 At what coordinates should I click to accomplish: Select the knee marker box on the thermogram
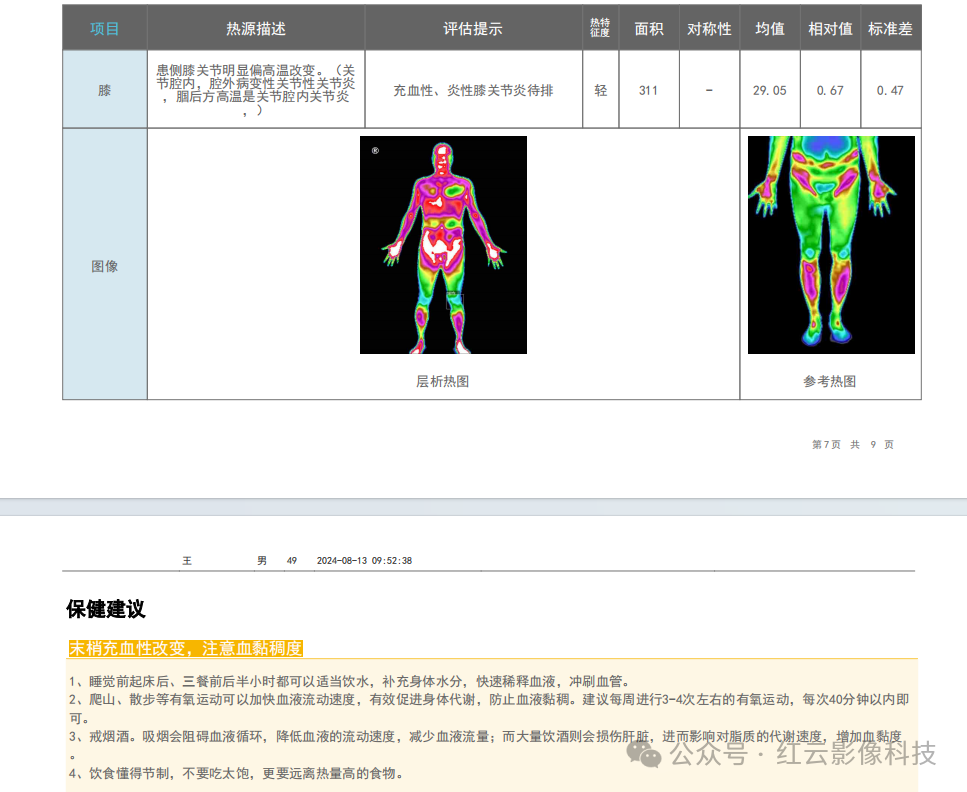(x=454, y=300)
